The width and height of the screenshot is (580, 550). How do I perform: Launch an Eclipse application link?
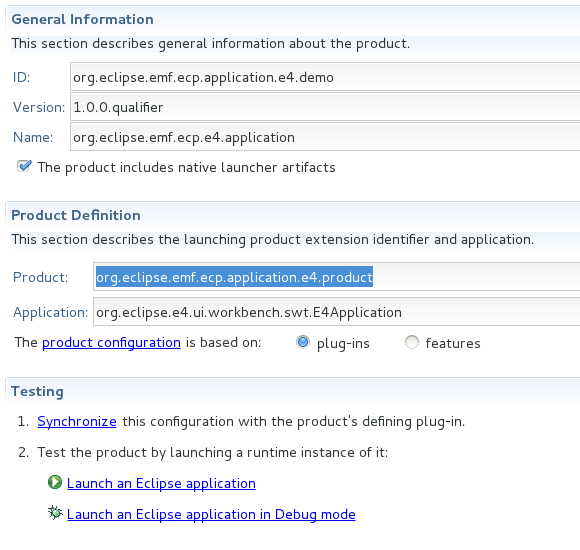(161, 483)
